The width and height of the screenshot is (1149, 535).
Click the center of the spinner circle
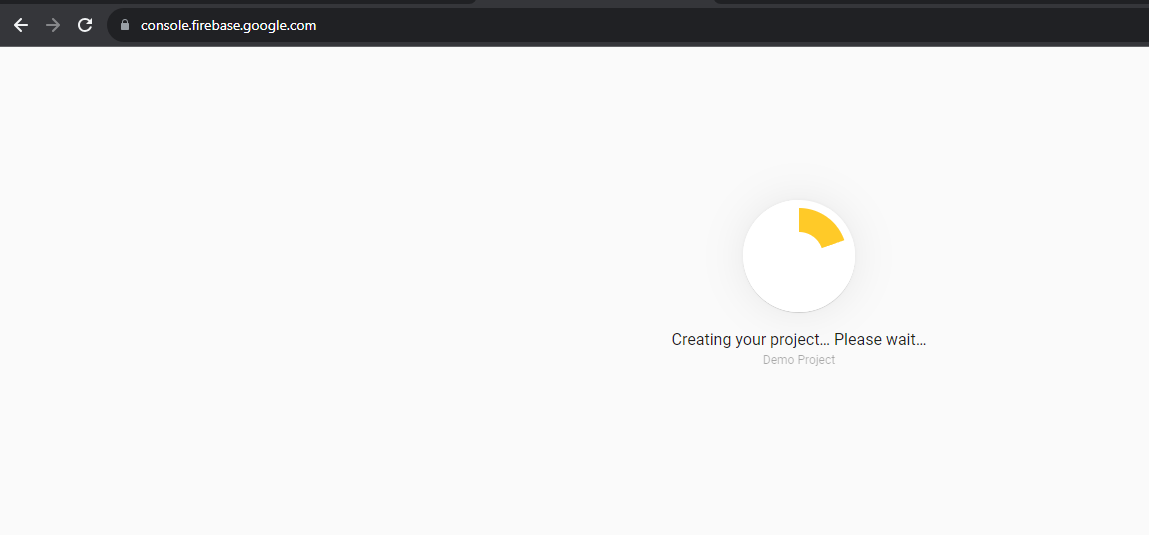pos(799,256)
